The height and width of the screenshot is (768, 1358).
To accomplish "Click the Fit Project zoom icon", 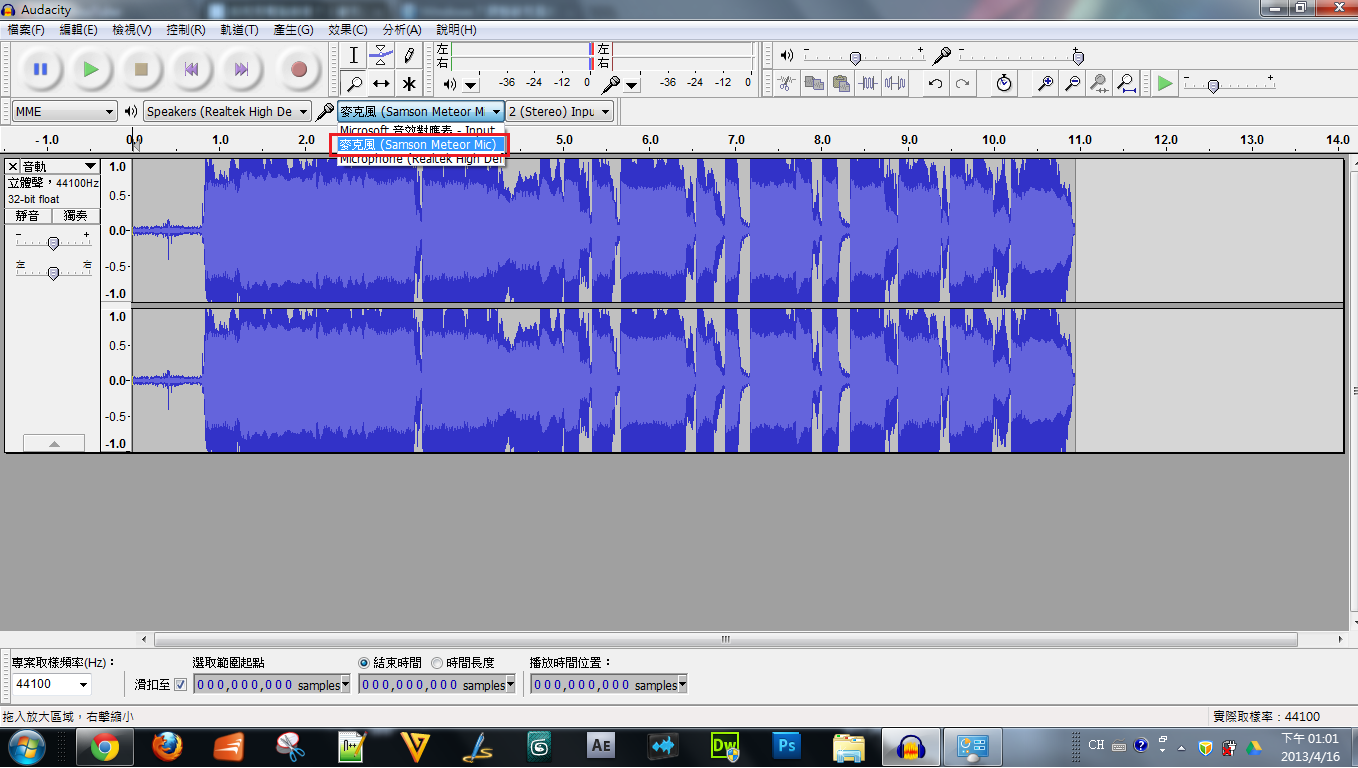I will pyautogui.click(x=1126, y=84).
